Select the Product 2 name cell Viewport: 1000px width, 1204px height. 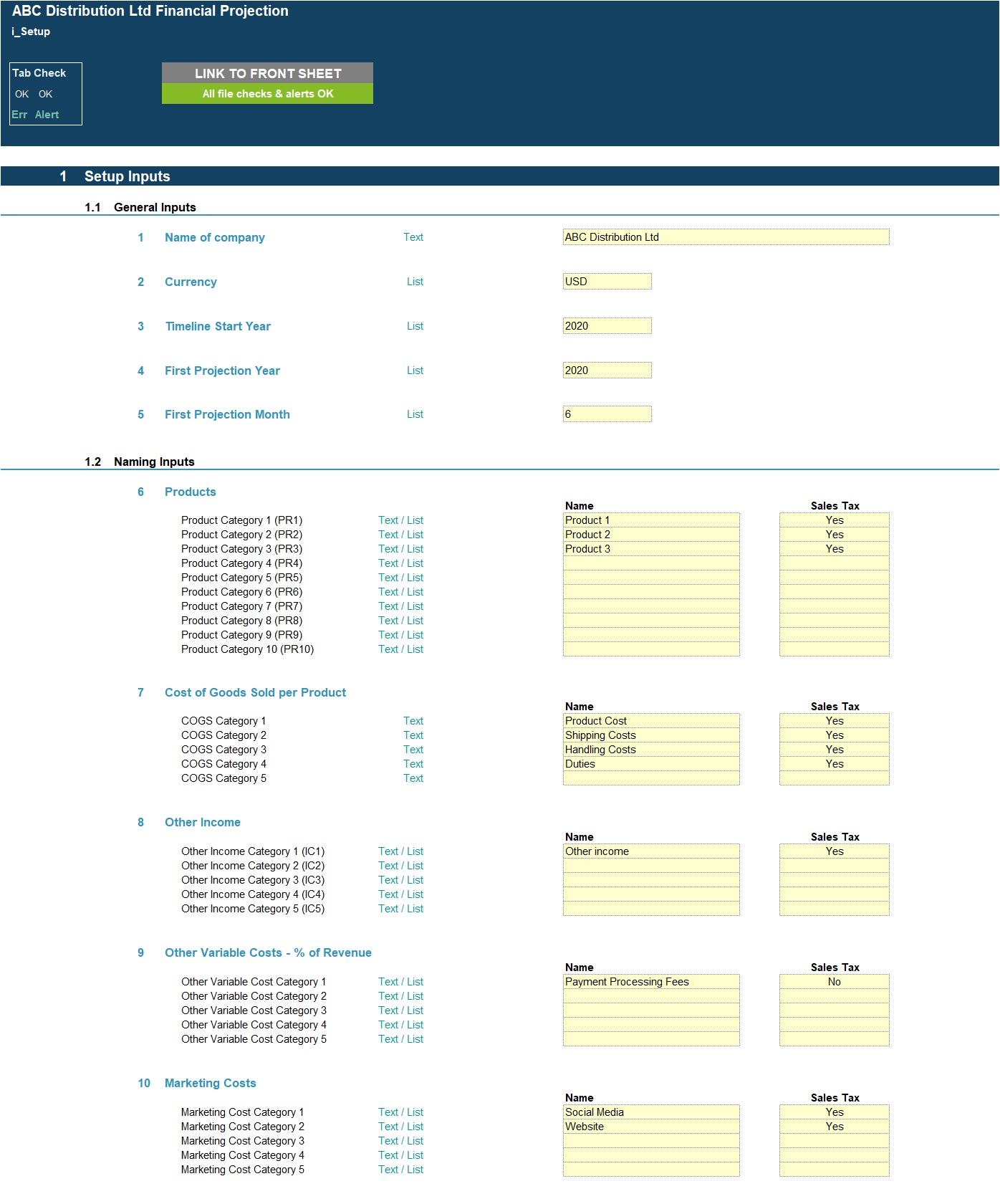click(x=651, y=535)
